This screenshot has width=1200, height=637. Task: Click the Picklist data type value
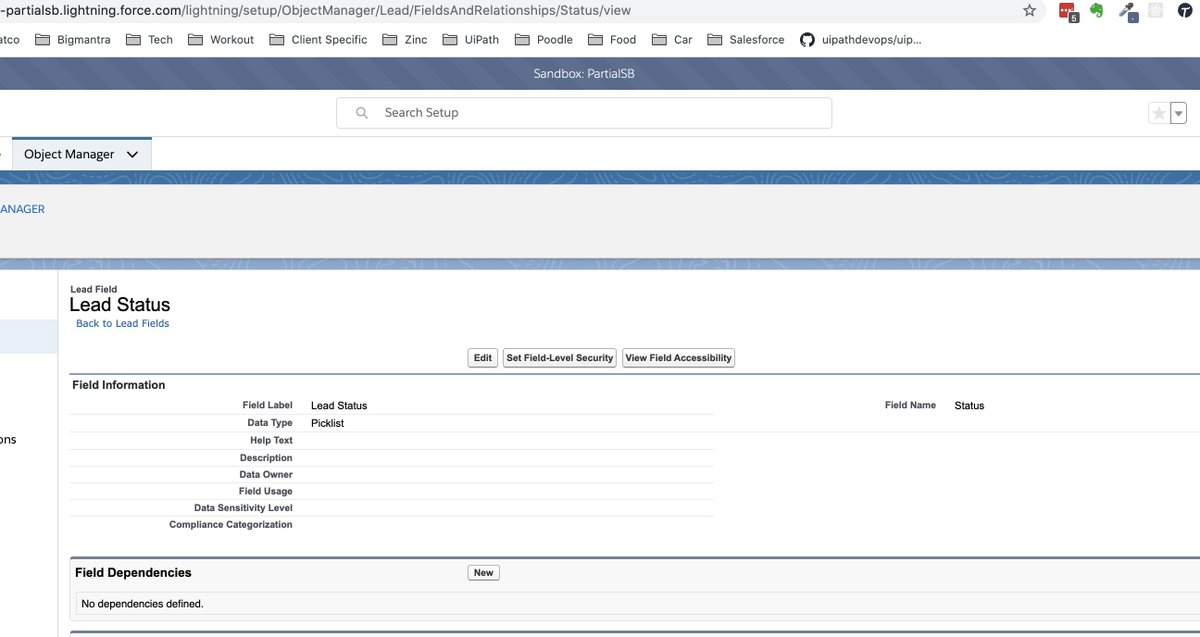tap(327, 424)
